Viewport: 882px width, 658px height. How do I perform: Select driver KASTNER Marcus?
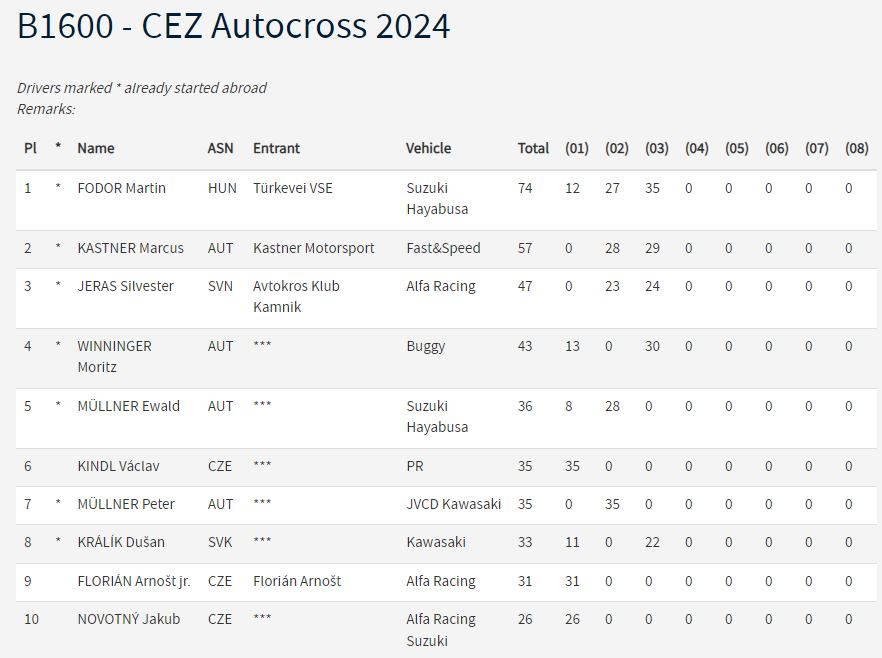click(x=130, y=249)
